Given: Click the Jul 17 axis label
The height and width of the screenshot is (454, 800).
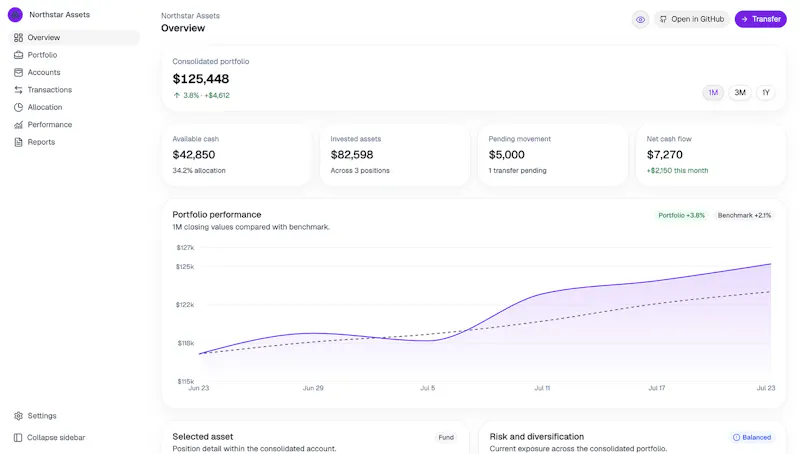Looking at the screenshot, I should click(x=657, y=388).
